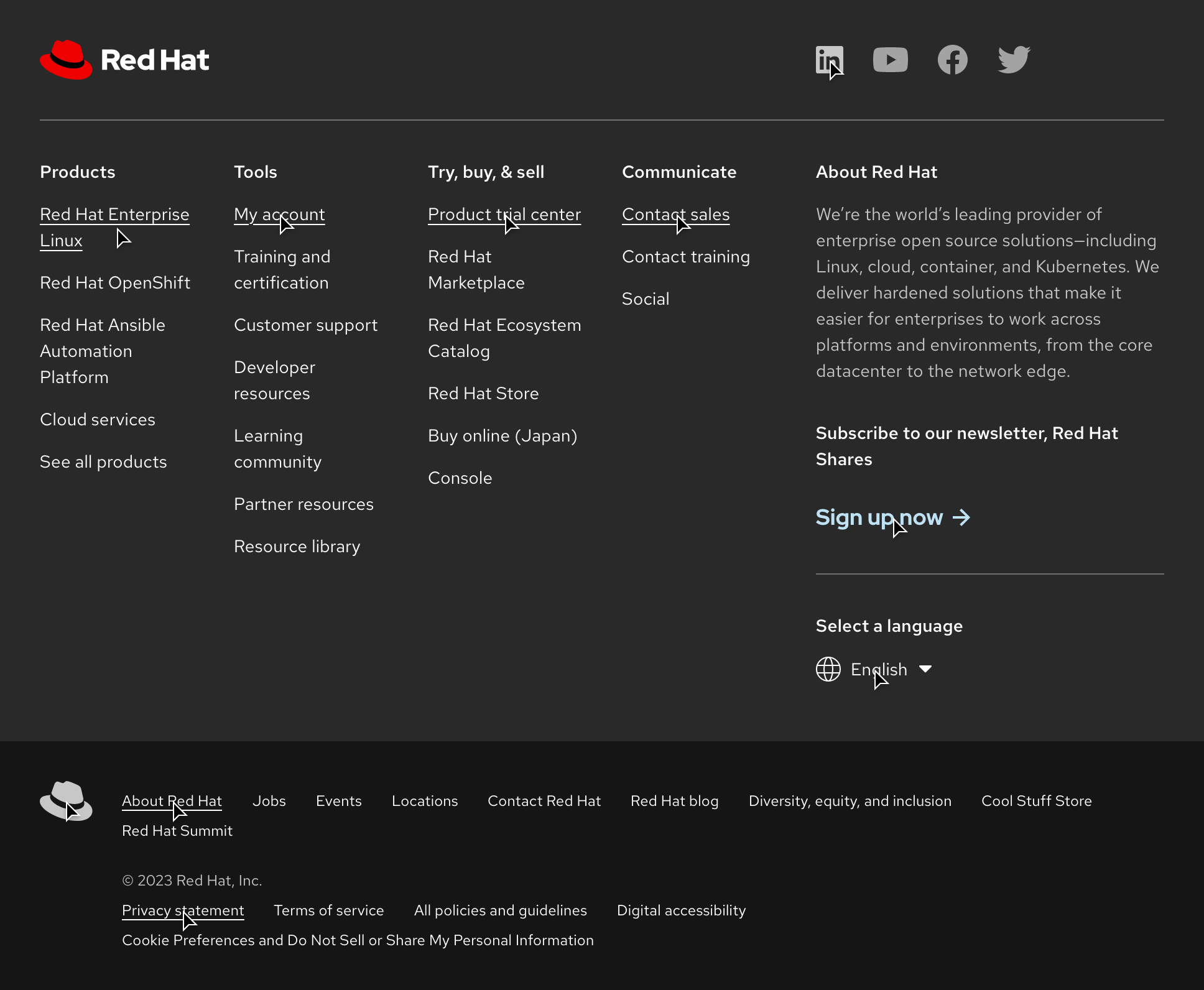Open Cookie Preferences toggle settings
Screen dimensions: 1204x990
(358, 940)
